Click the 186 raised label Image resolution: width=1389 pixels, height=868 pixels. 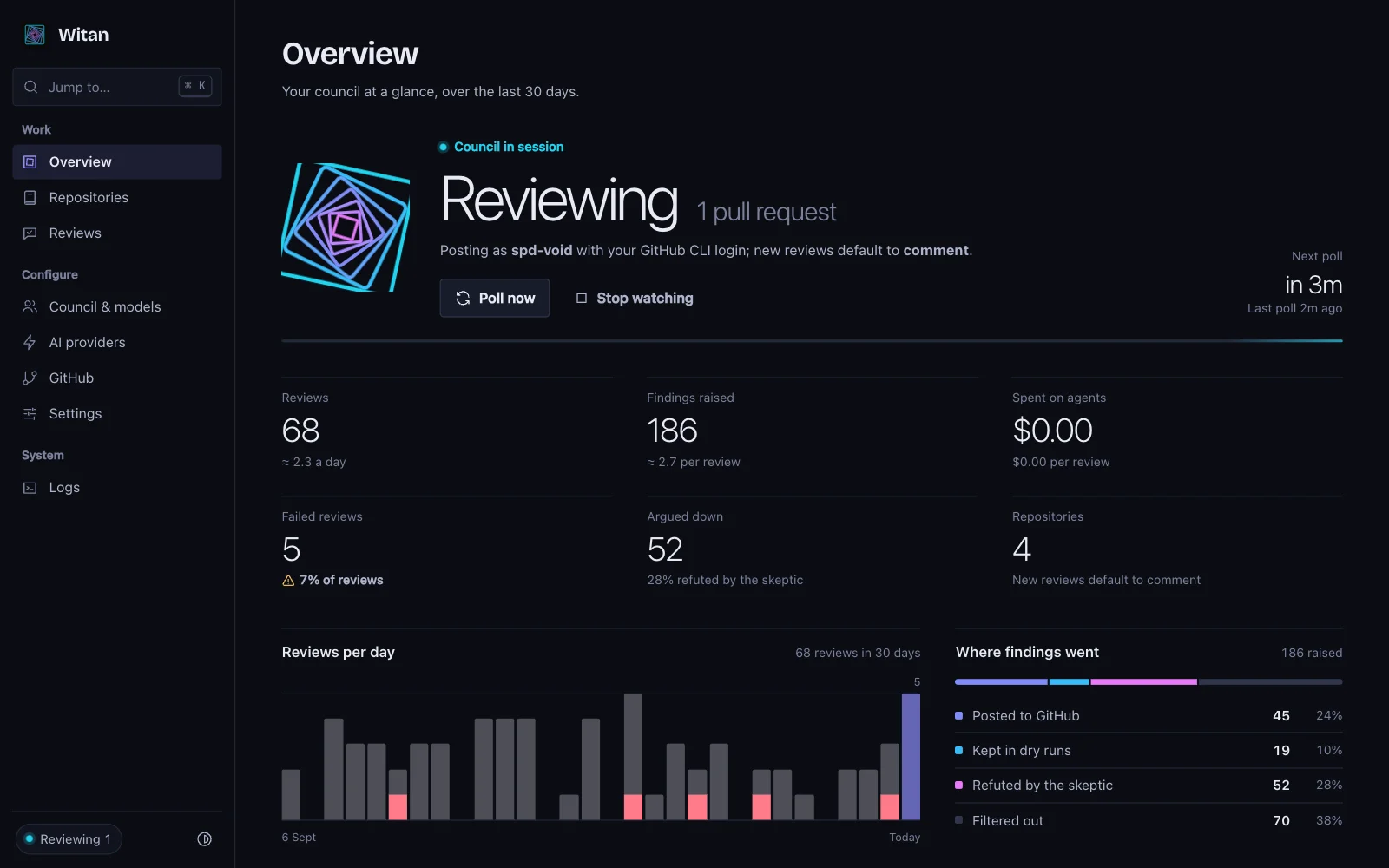(1312, 654)
